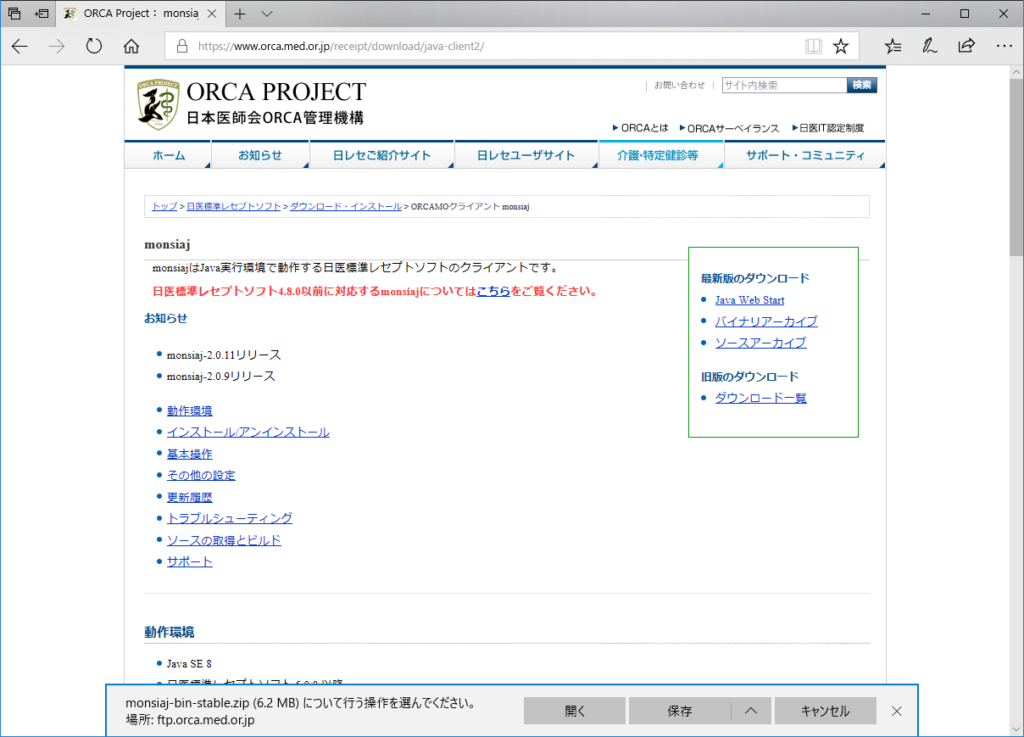Open バイナリアーカイブ download link
Image resolution: width=1024 pixels, height=737 pixels.
766,321
